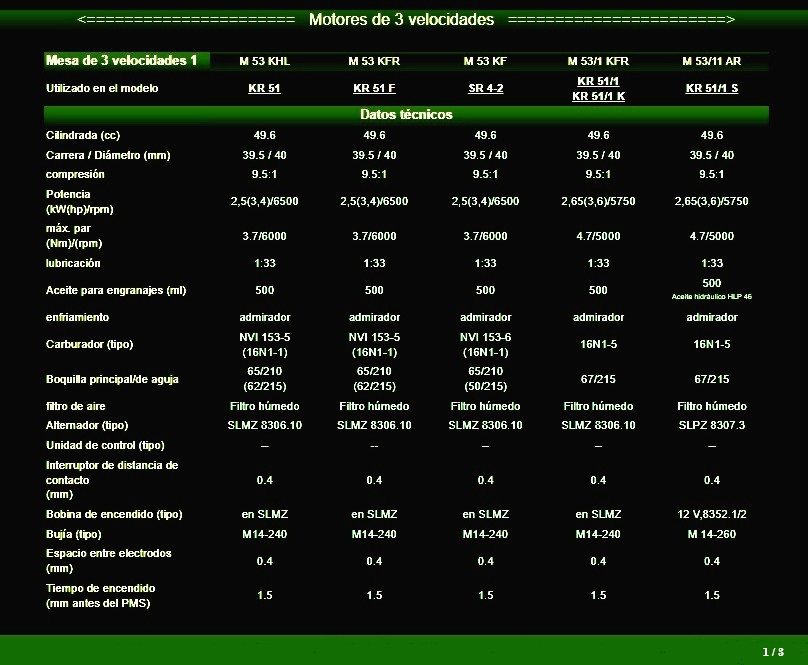Click the Aceite hidráulico HLP 46 note
Viewport: 808px width, 665px height.
[x=711, y=297]
